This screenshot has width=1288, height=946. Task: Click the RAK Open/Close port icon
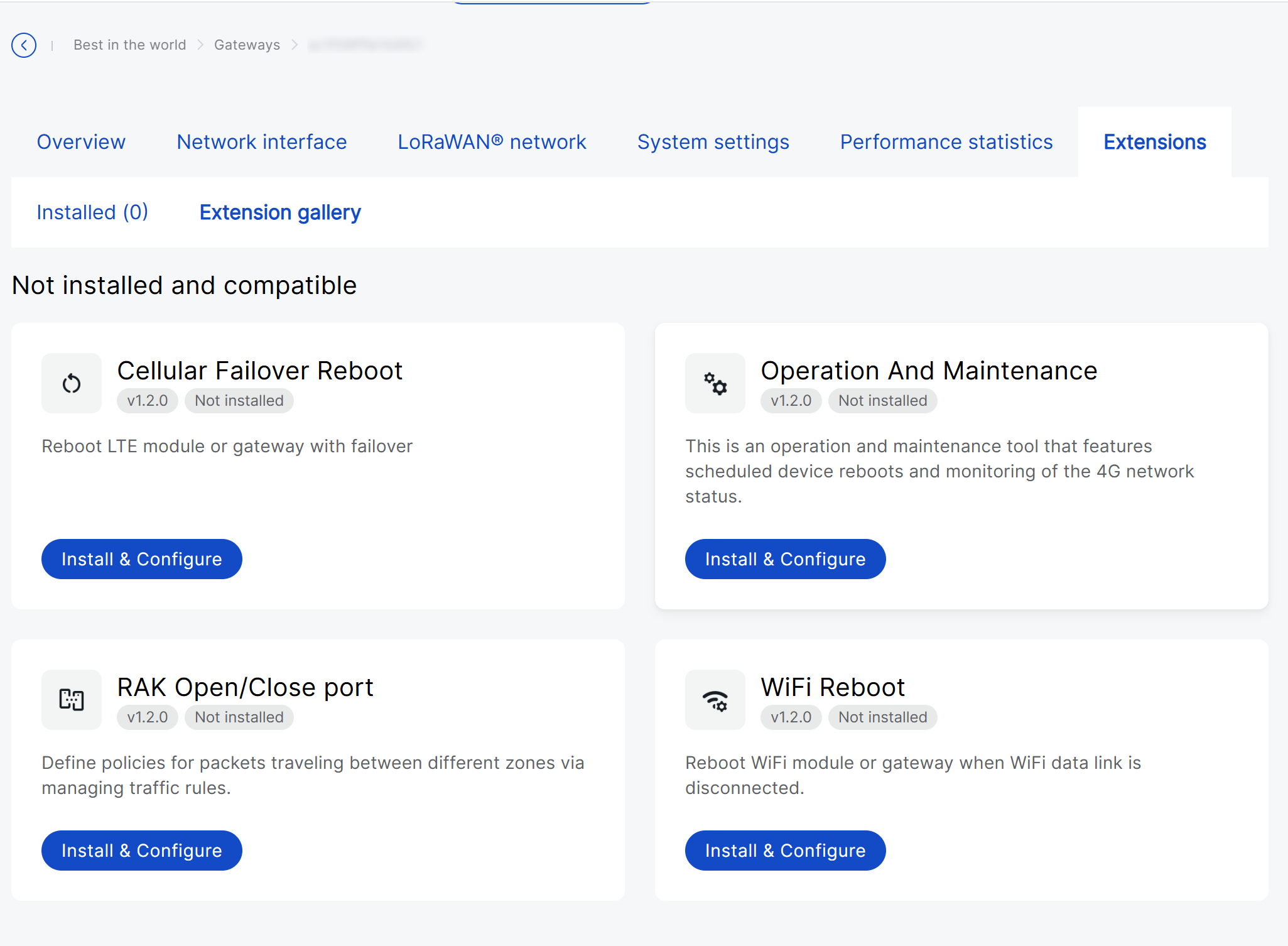click(x=72, y=700)
